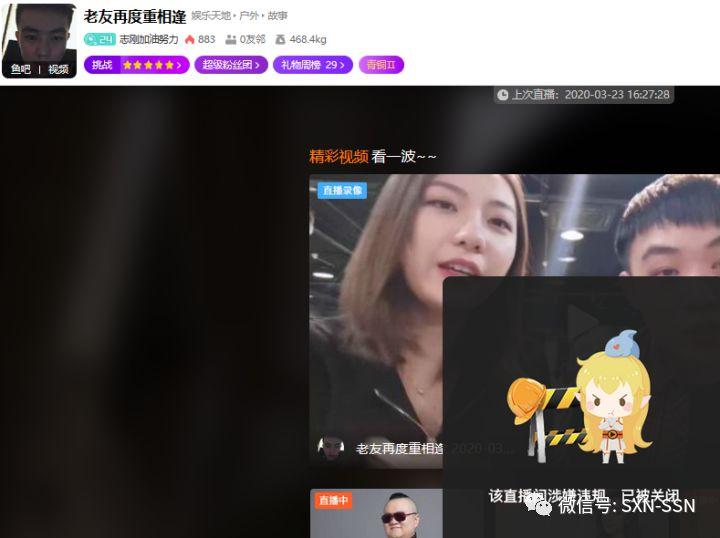Open the 直播中 live stream thumbnail

(377, 513)
